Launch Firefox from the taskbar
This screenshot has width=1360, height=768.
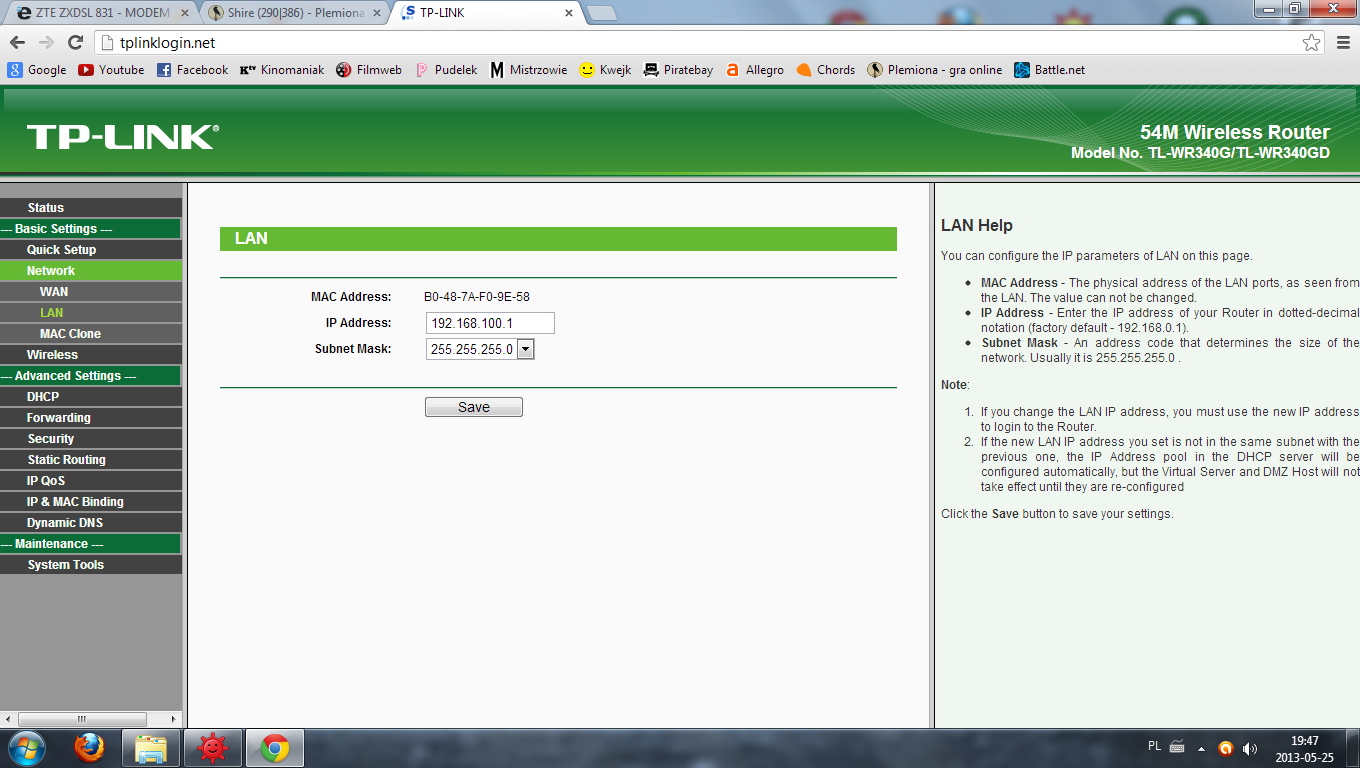pyautogui.click(x=89, y=748)
